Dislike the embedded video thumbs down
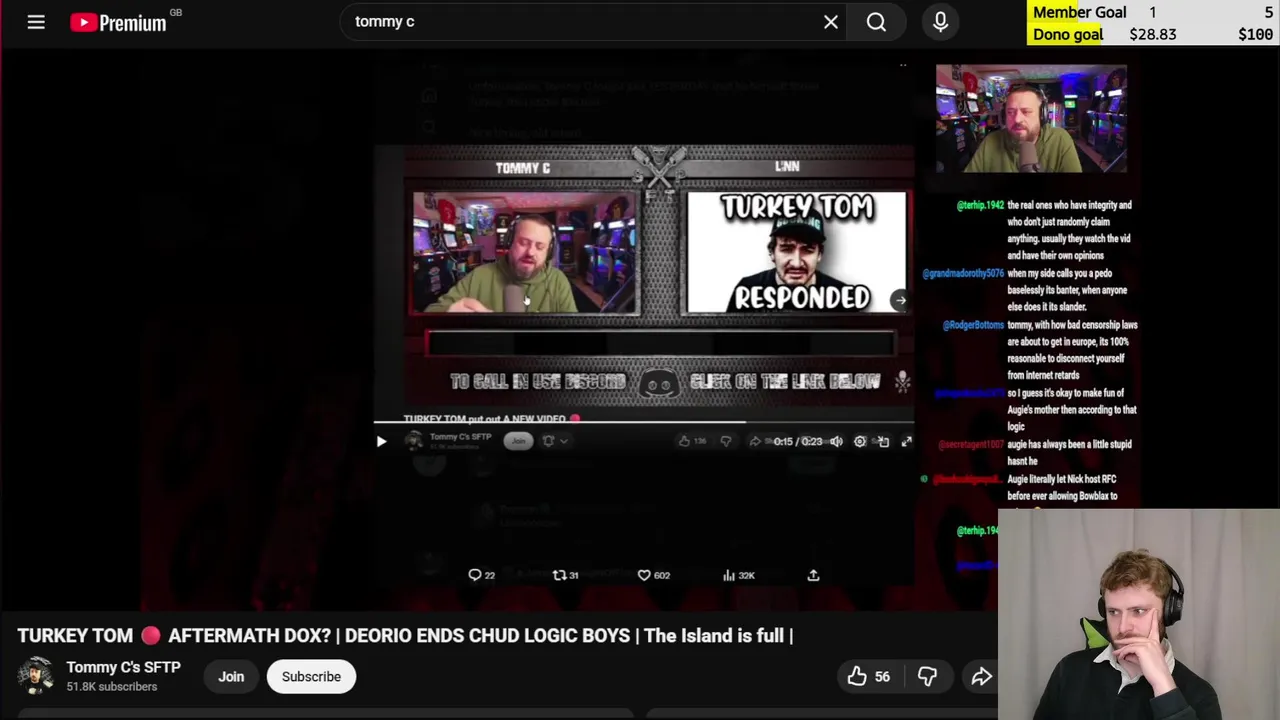1280x720 pixels. 726,441
